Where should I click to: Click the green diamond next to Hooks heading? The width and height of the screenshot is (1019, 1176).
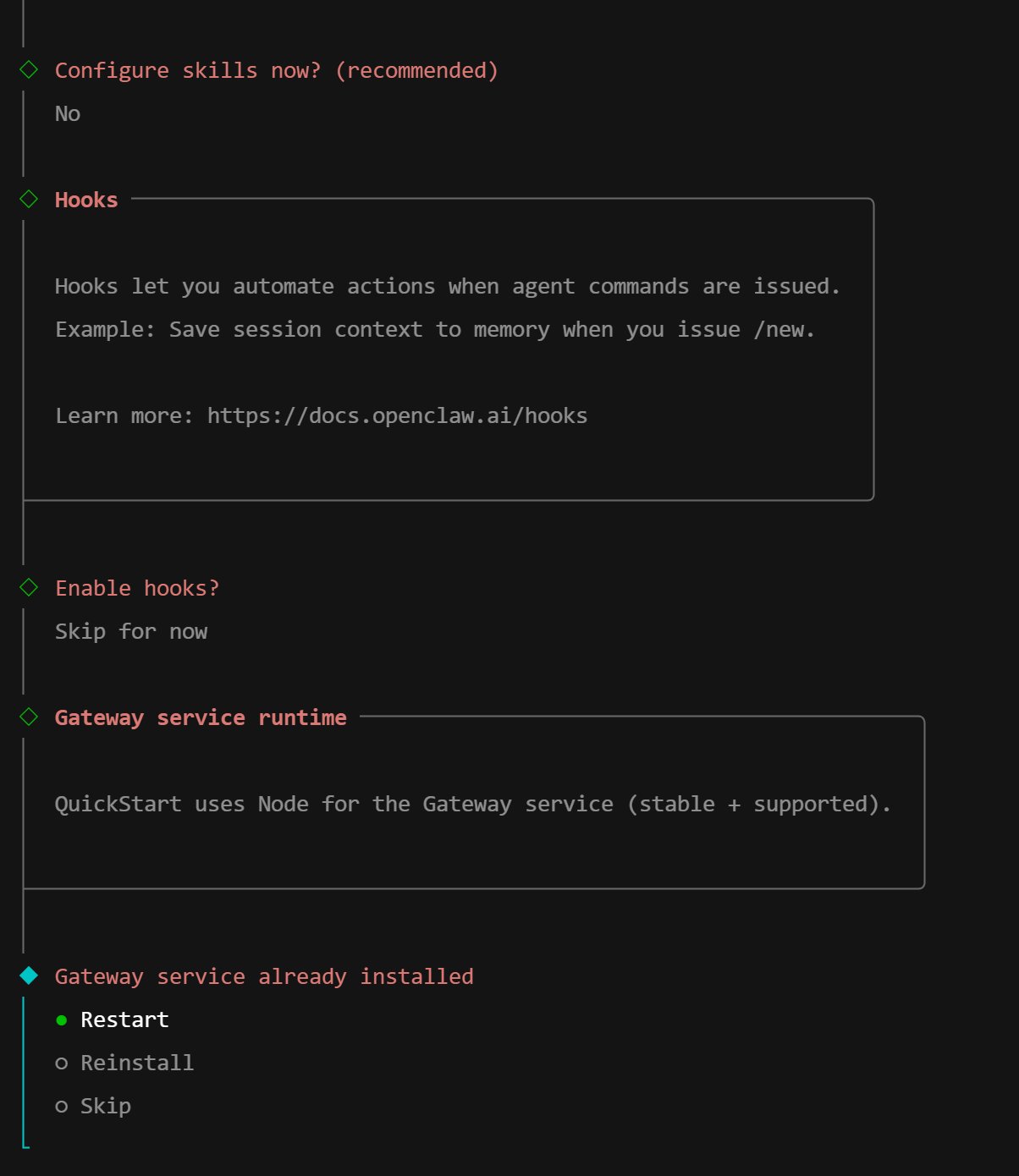(29, 200)
